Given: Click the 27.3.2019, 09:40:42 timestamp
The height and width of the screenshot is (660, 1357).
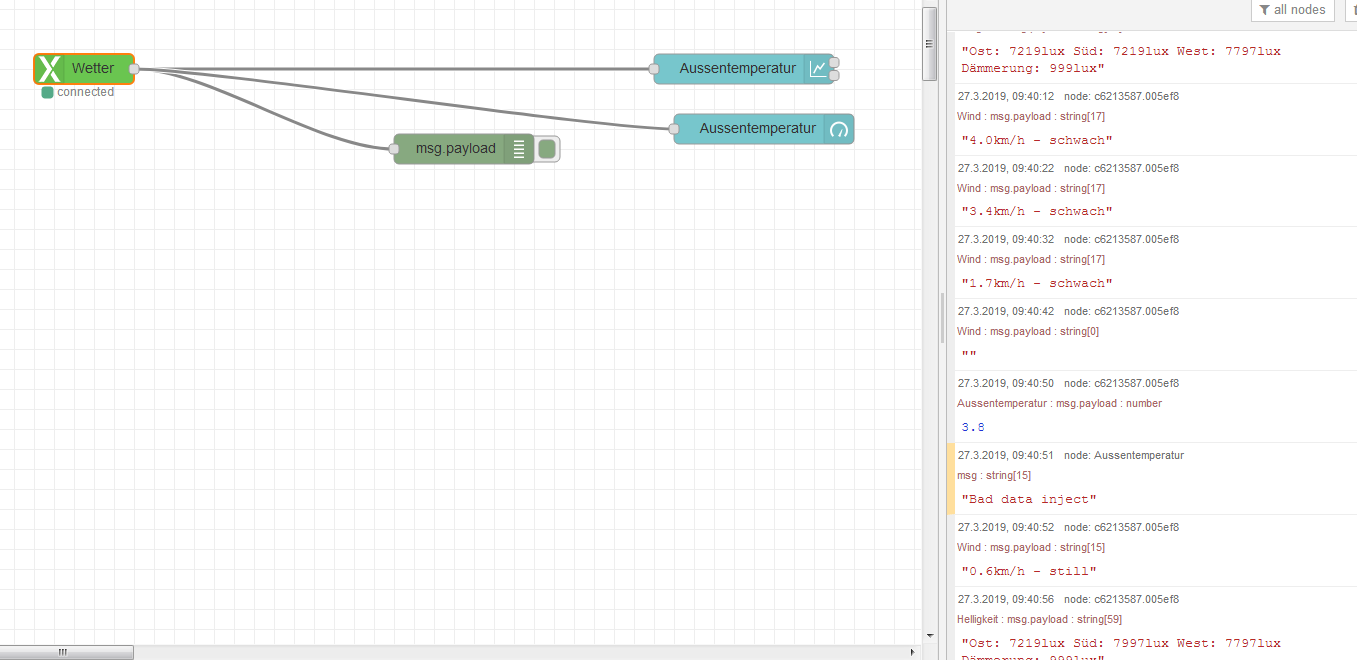Looking at the screenshot, I should click(x=1005, y=312).
